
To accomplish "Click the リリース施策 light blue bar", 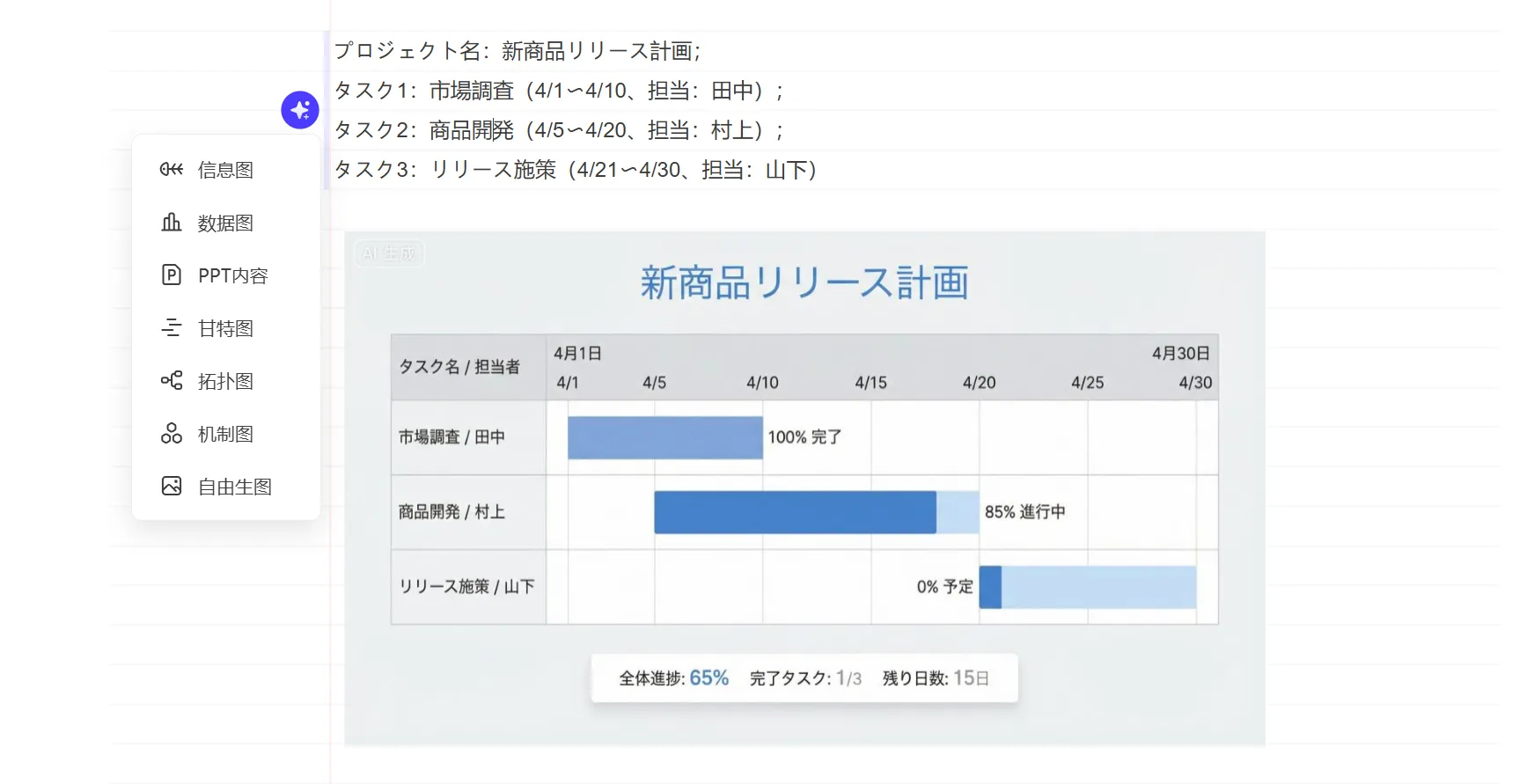I will (1098, 587).
